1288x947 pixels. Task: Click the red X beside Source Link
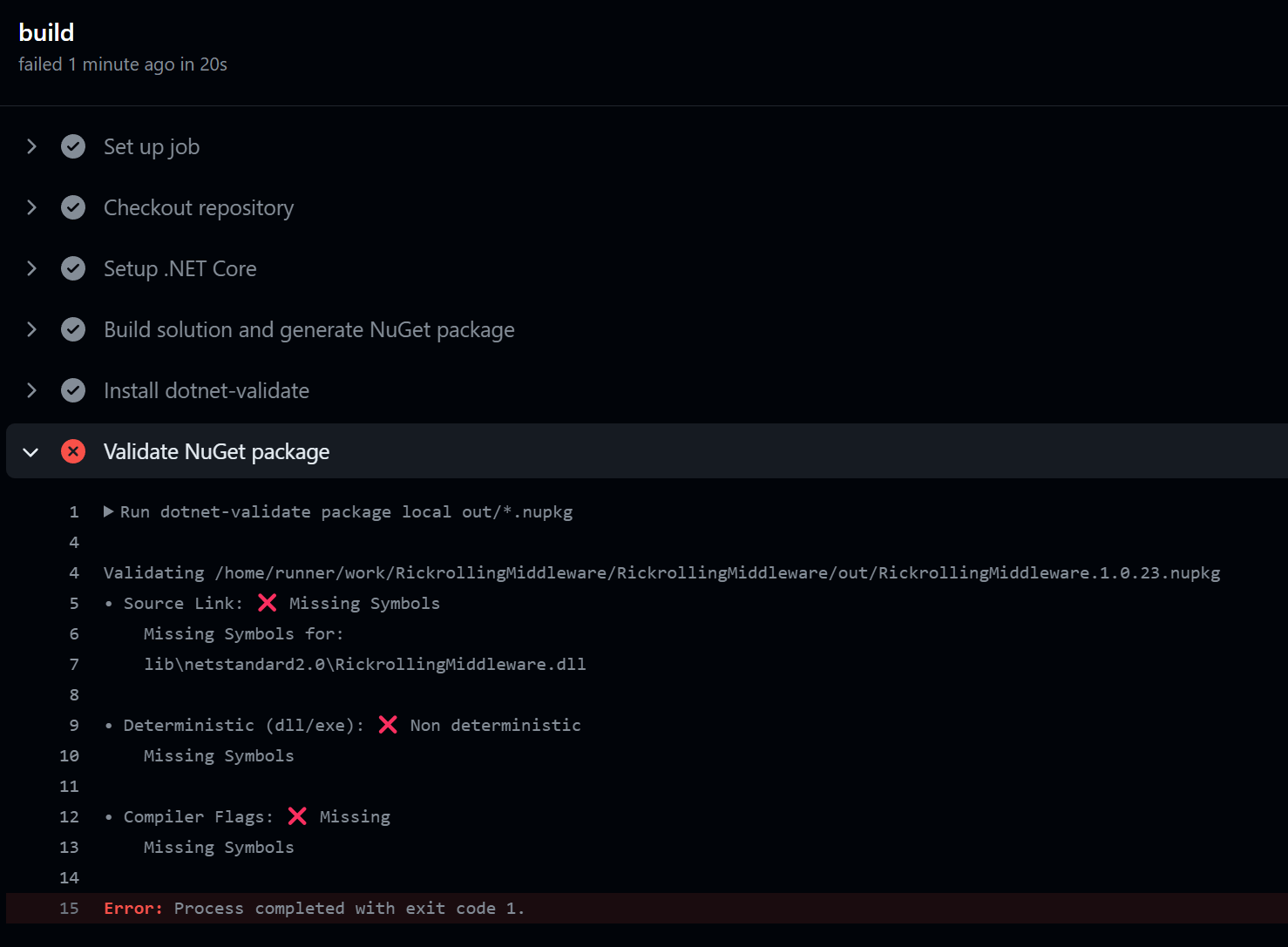(x=267, y=602)
